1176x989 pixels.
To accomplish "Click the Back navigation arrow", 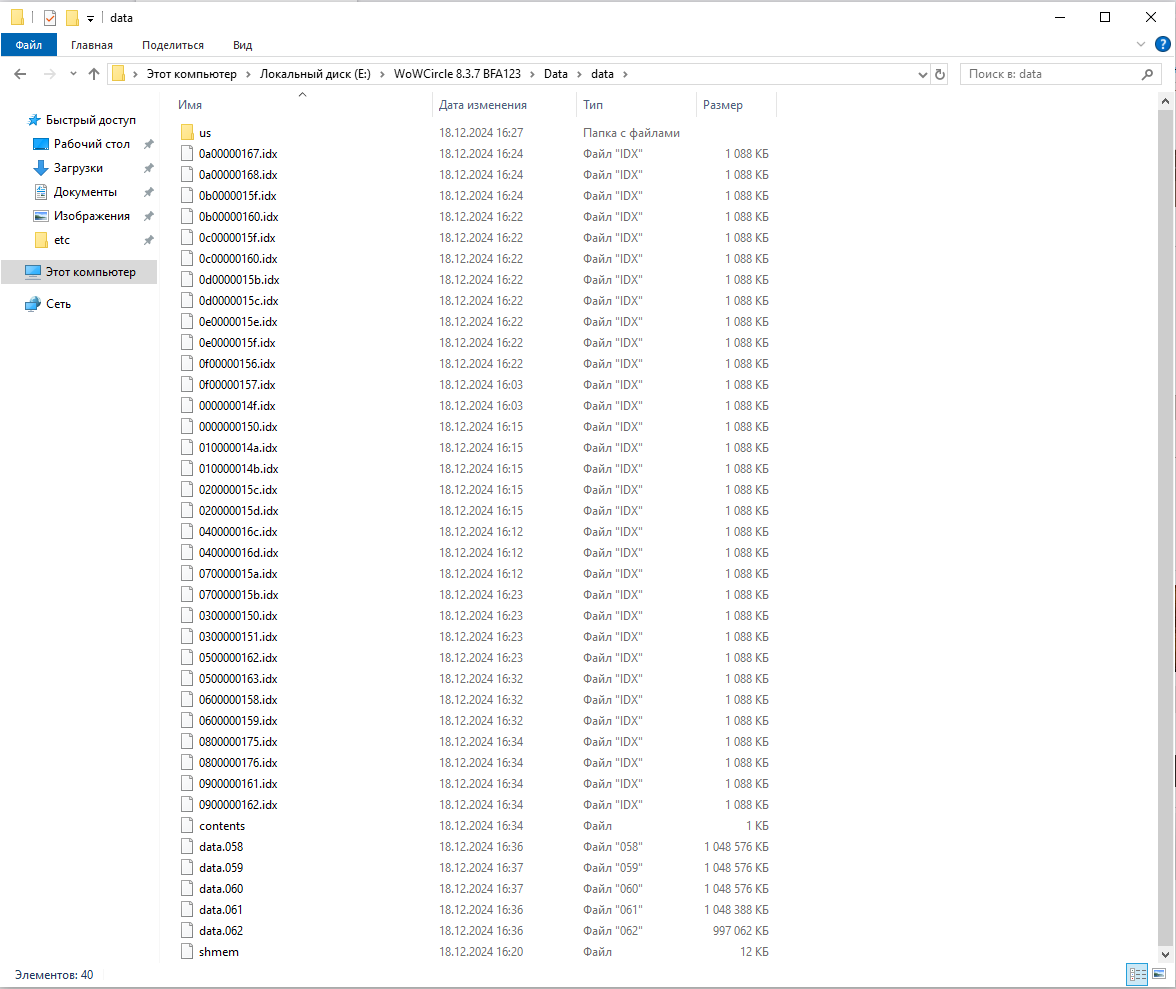I will 20,74.
